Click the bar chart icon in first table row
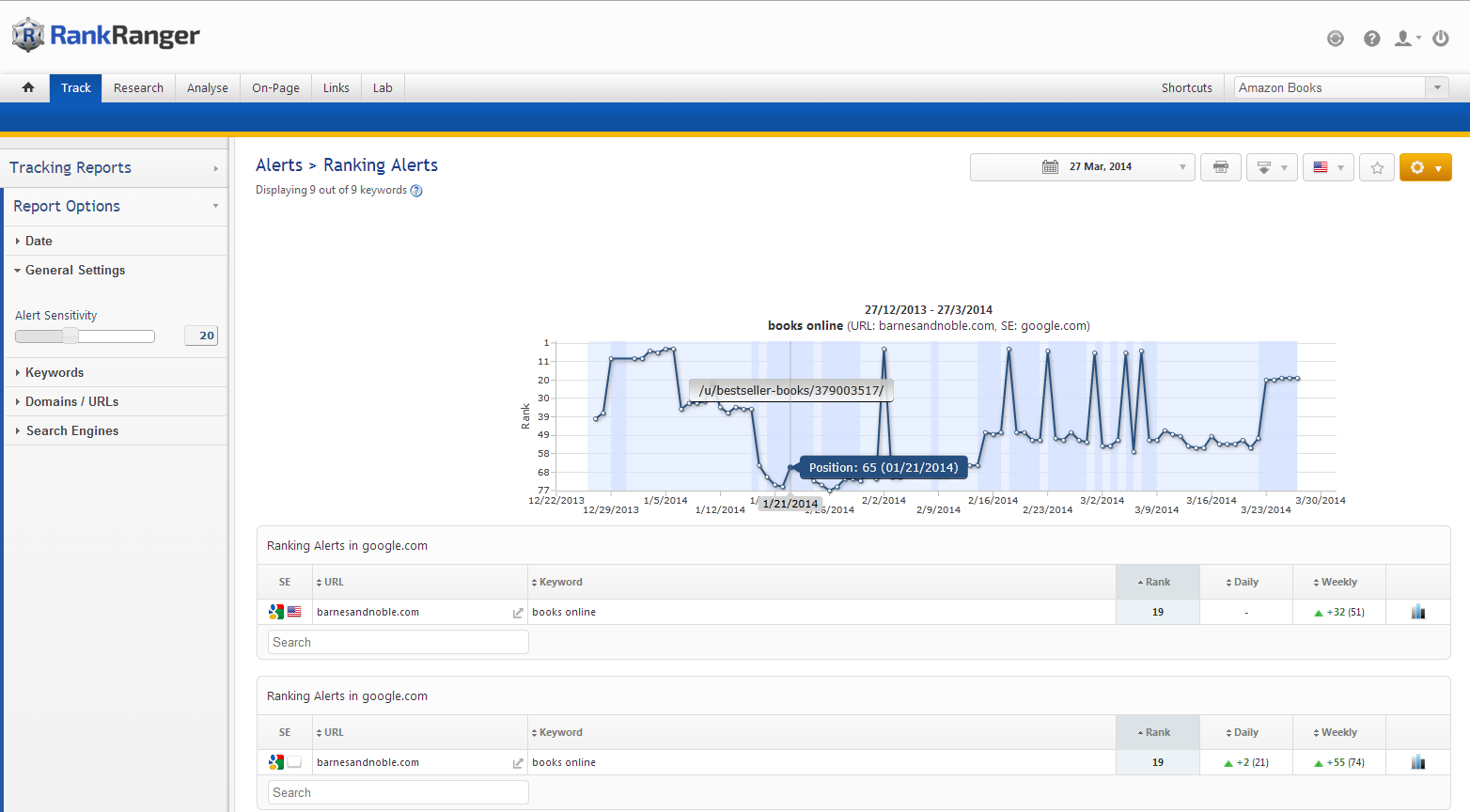Screen dimensions: 1470x812 coord(1417,612)
